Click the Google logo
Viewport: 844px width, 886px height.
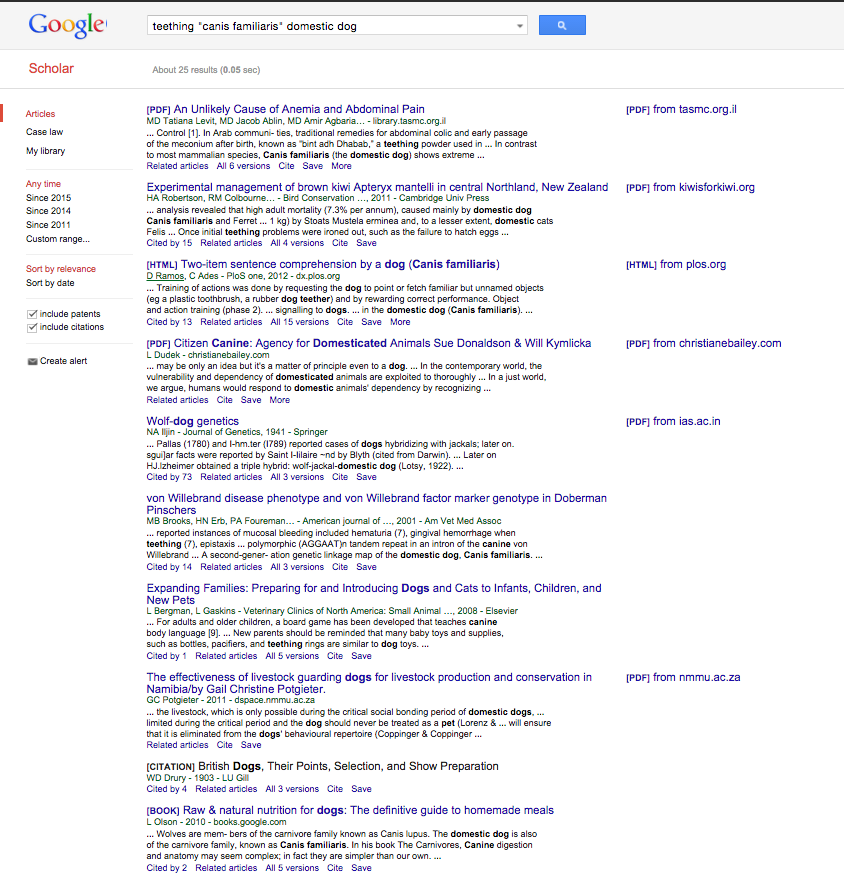pos(67,25)
